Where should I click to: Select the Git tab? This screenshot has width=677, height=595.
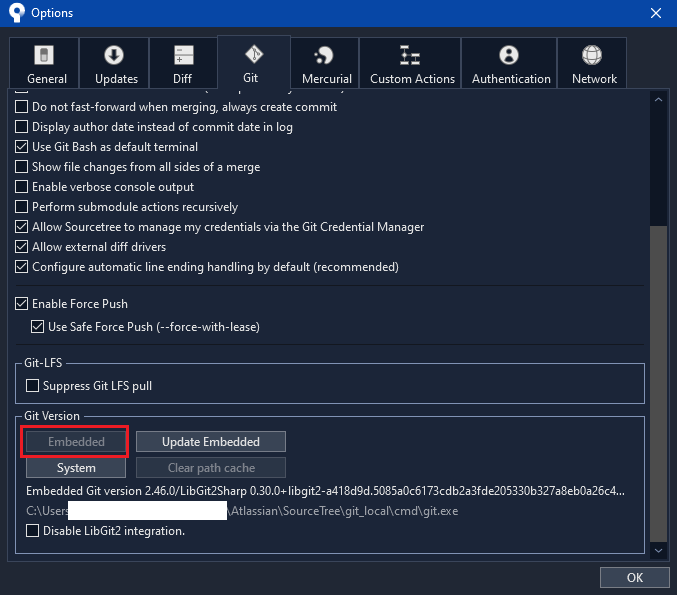254,62
